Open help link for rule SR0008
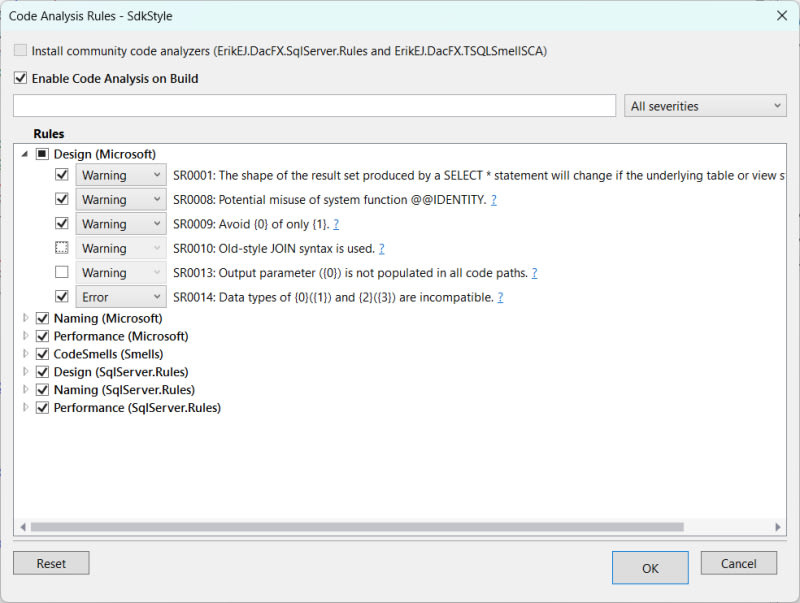 pyautogui.click(x=494, y=200)
